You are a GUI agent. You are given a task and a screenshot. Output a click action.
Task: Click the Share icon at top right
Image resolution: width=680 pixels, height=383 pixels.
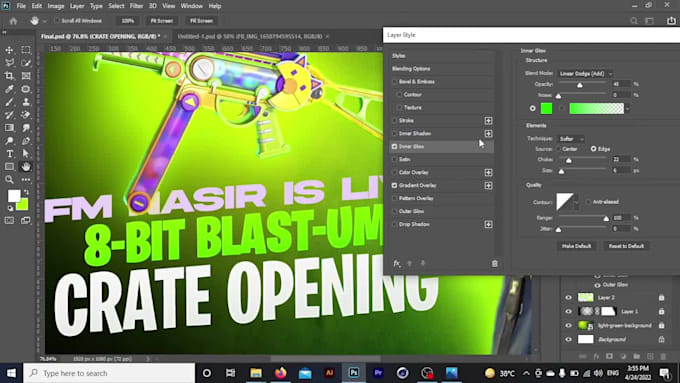point(671,21)
